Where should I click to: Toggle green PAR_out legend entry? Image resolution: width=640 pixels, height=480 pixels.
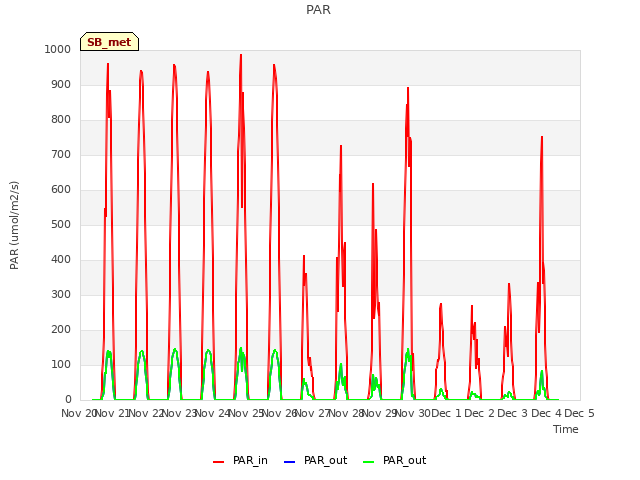(x=394, y=460)
